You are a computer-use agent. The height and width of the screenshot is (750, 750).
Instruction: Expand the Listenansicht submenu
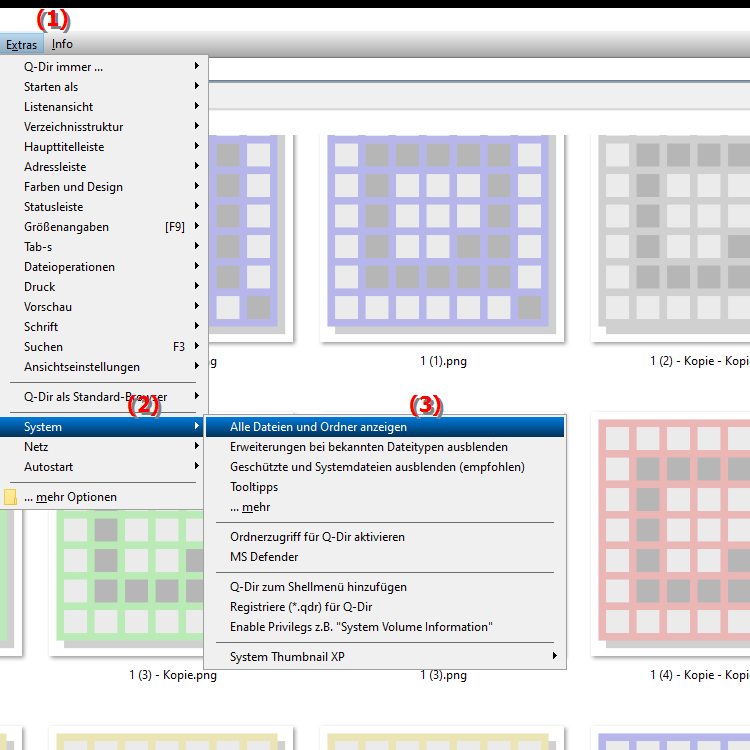click(58, 107)
